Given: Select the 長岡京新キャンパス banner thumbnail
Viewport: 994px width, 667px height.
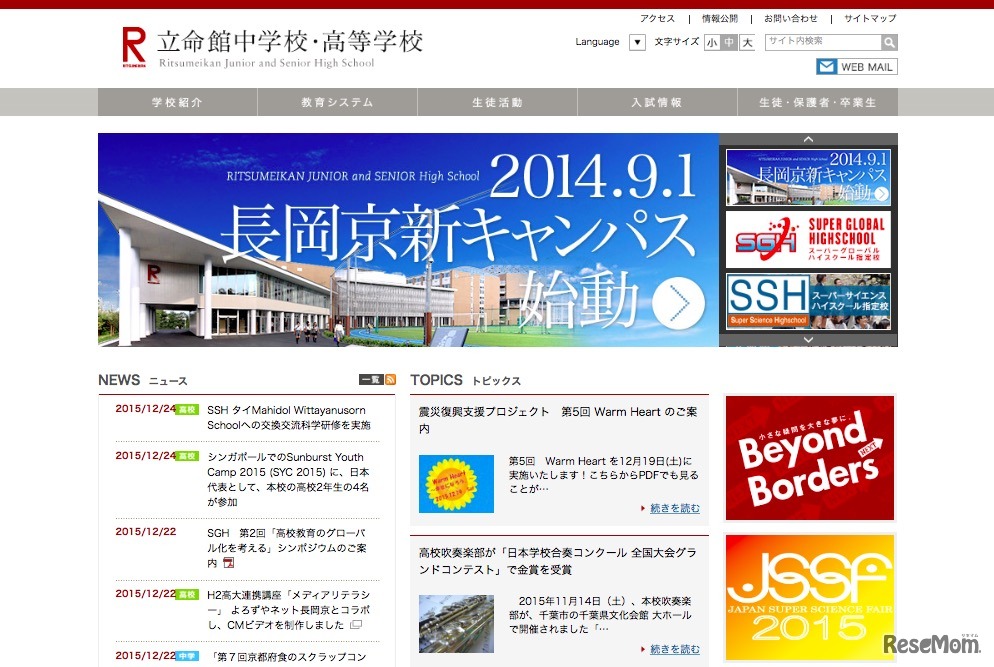Looking at the screenshot, I should (x=808, y=177).
